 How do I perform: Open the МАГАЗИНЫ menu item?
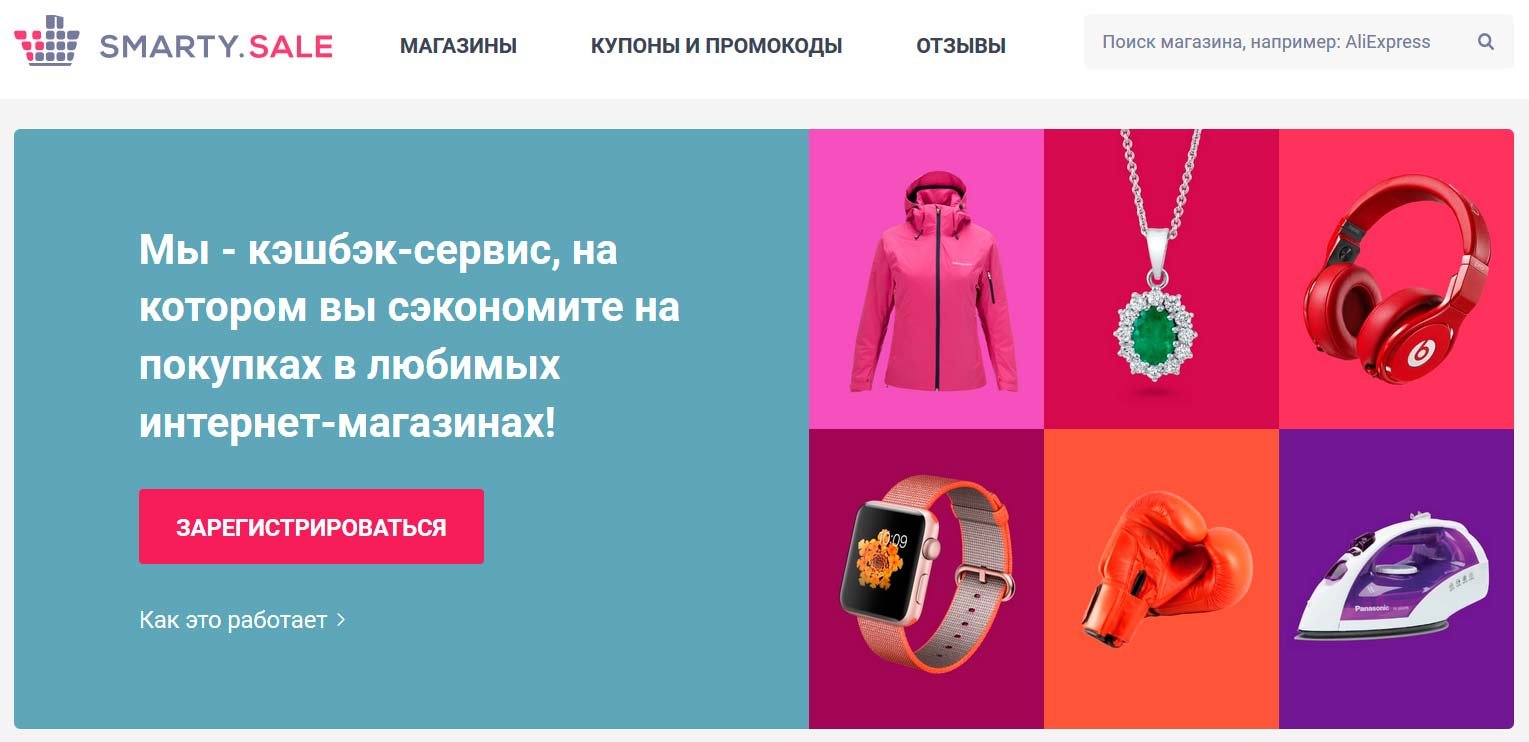[x=458, y=46]
